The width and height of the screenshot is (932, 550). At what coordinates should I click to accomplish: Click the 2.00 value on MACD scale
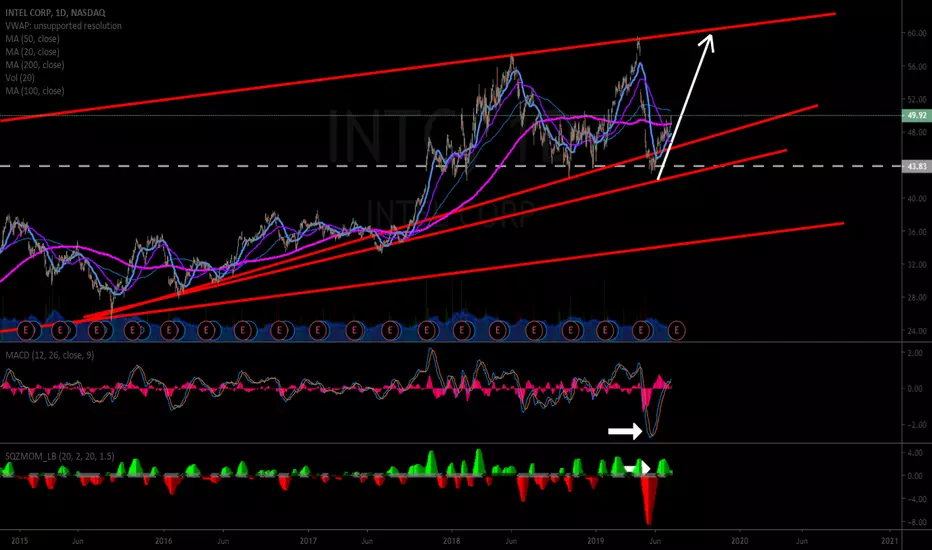[x=915, y=353]
